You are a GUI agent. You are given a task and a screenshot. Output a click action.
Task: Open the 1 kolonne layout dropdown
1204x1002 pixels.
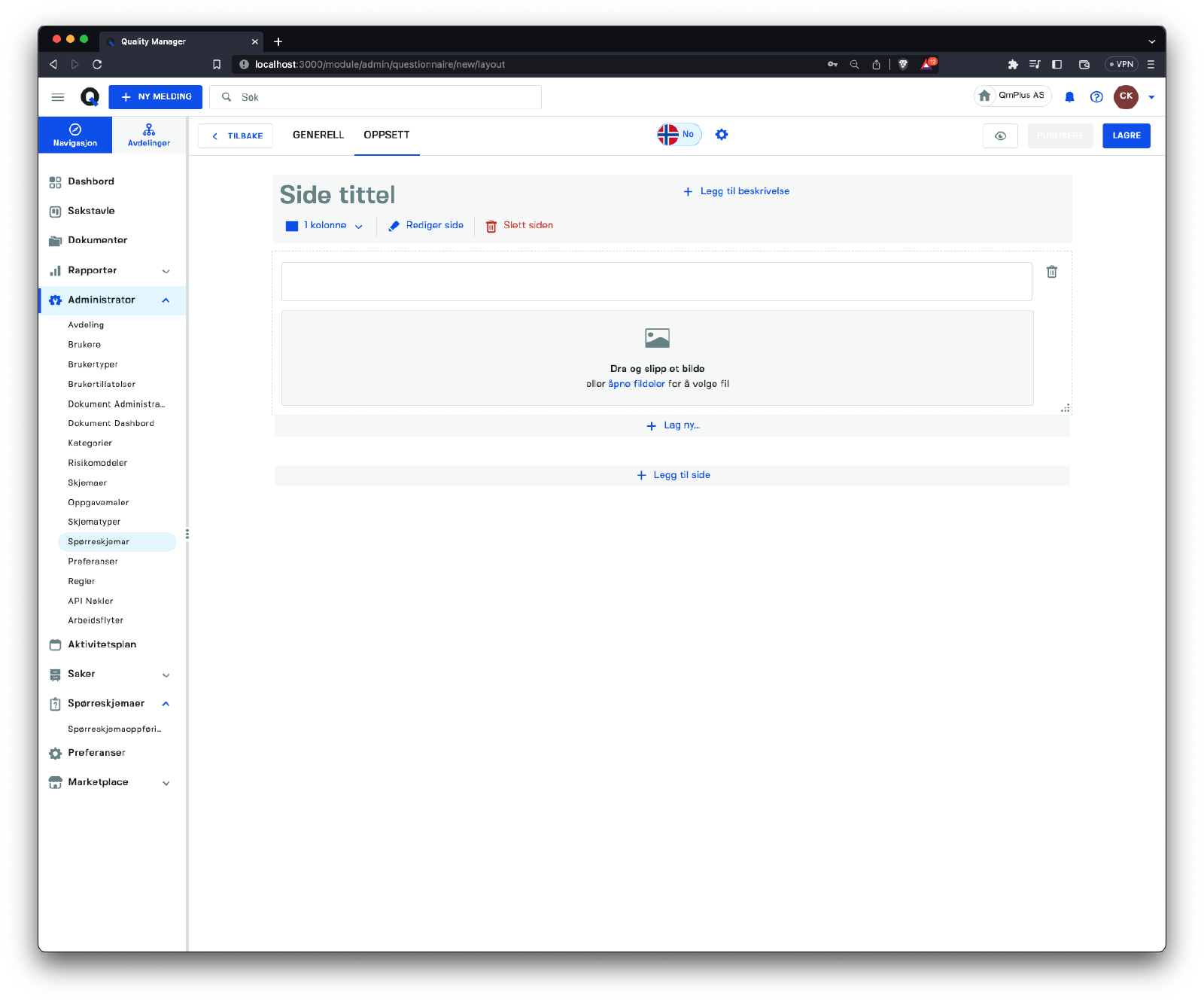click(324, 226)
